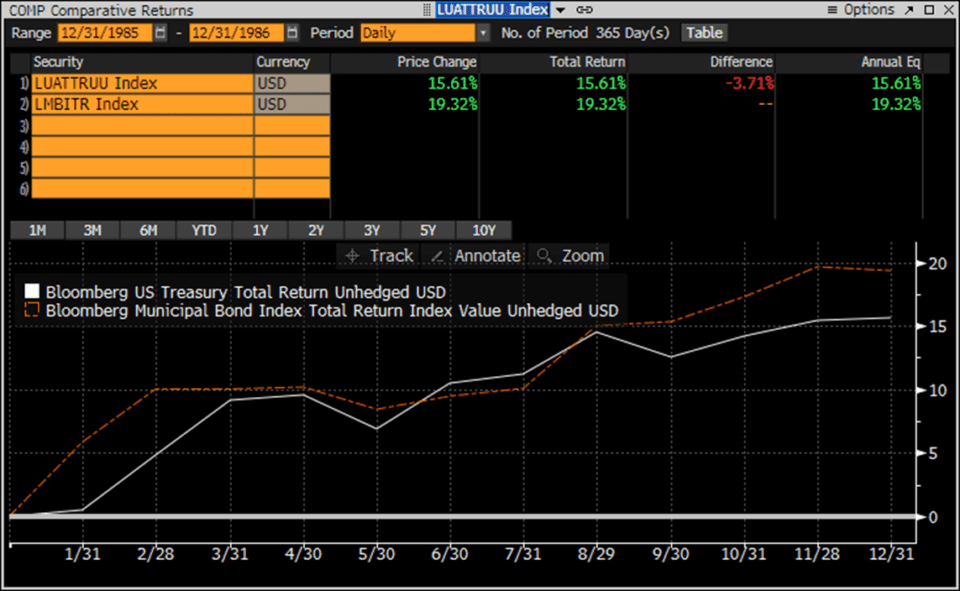Click the Table button

coord(704,32)
